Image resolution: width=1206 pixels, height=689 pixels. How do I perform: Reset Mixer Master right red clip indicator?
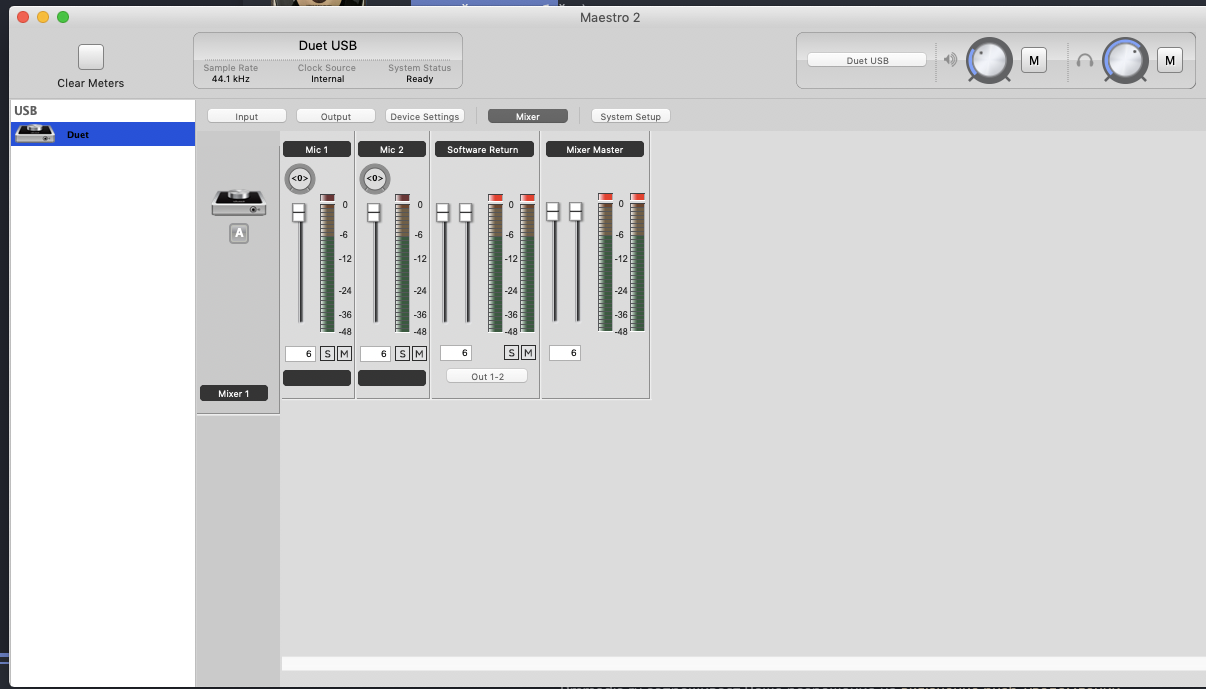(x=637, y=197)
